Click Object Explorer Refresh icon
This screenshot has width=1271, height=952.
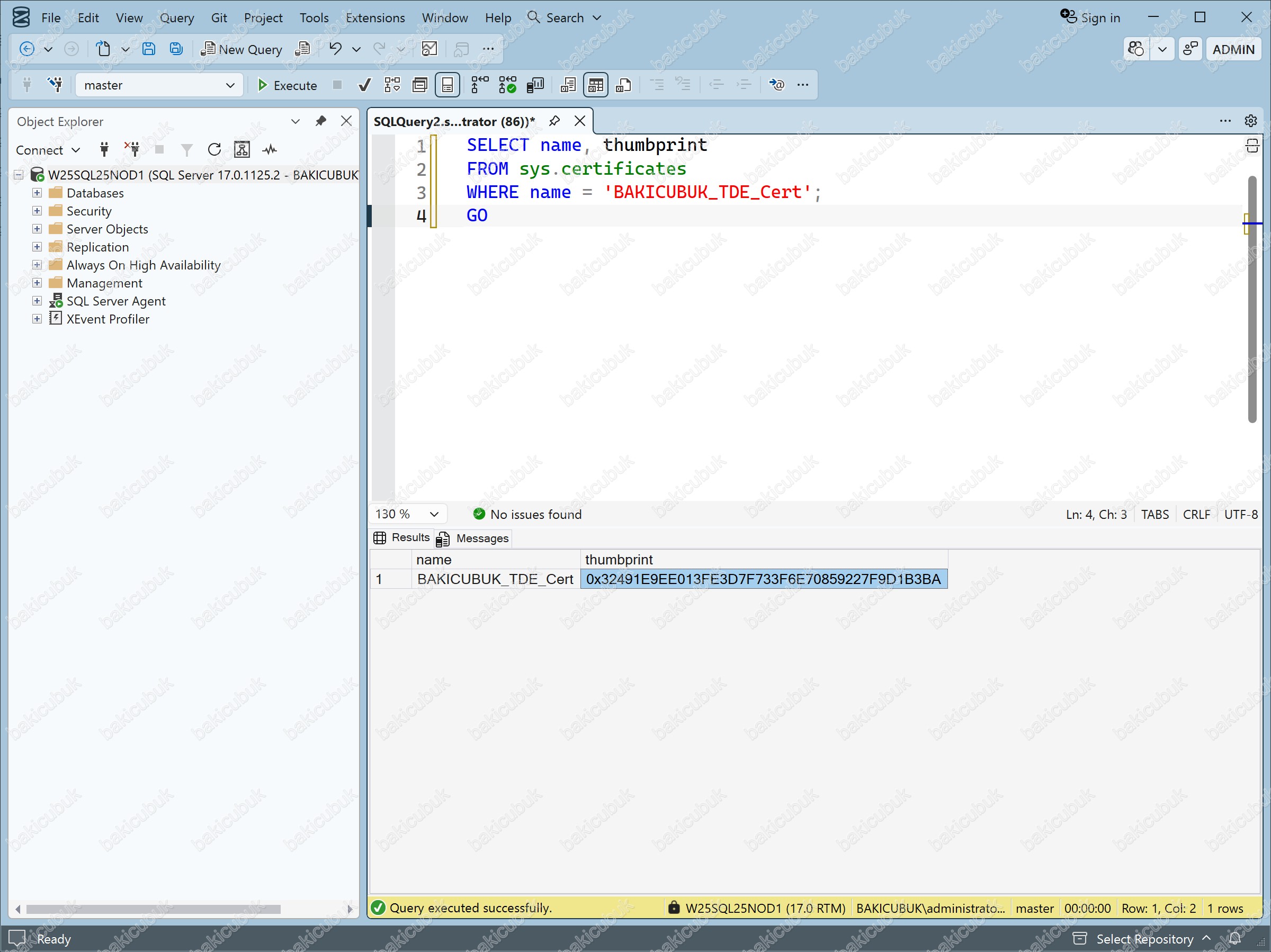(214, 150)
